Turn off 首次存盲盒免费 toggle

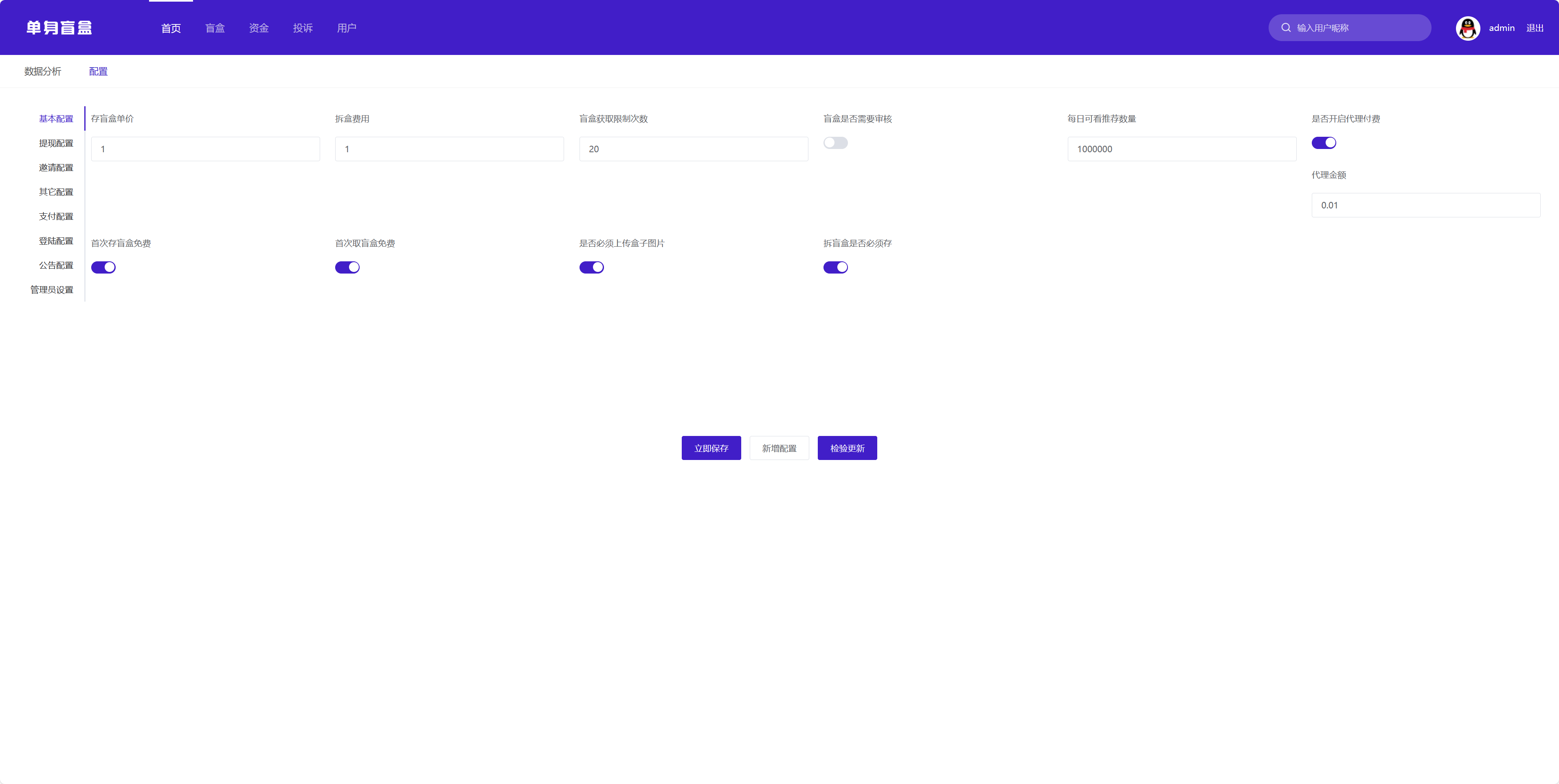point(103,267)
